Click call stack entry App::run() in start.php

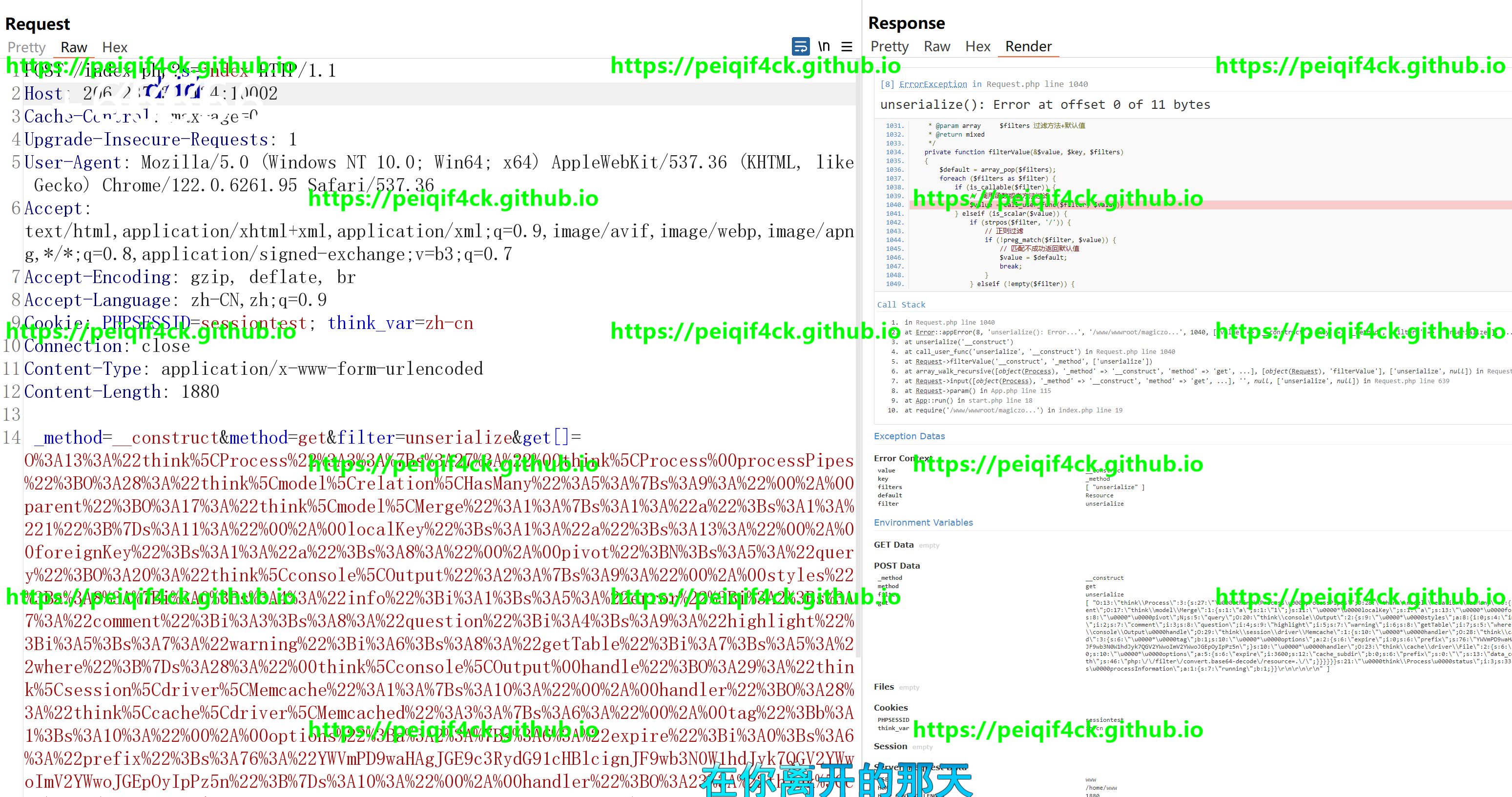click(969, 401)
